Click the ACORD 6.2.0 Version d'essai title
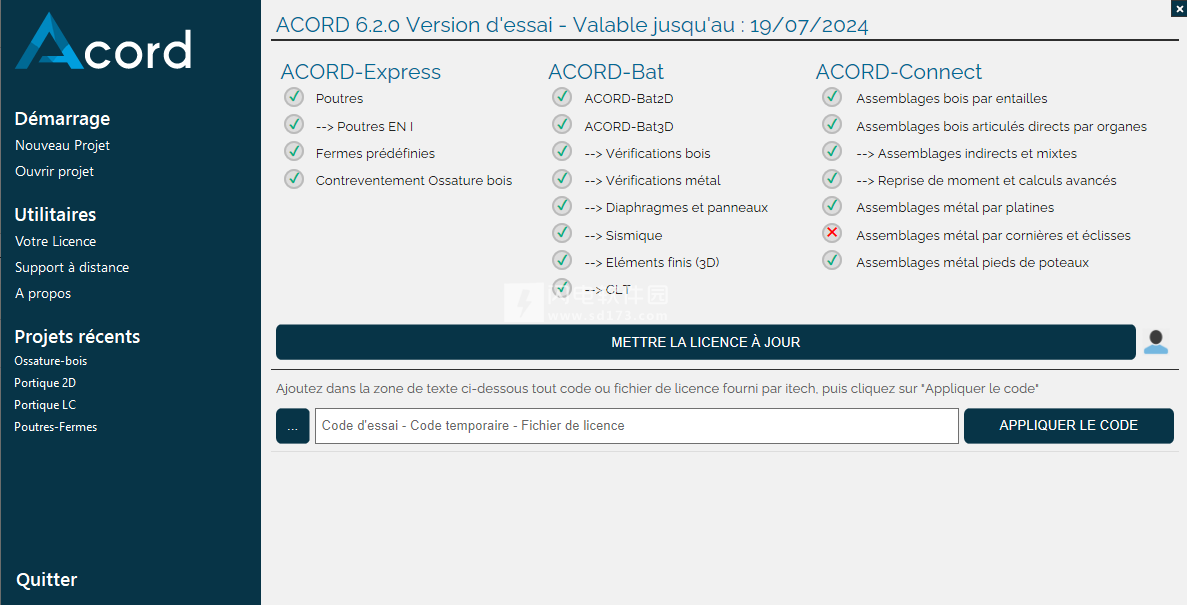The width and height of the screenshot is (1187, 605). (572, 25)
